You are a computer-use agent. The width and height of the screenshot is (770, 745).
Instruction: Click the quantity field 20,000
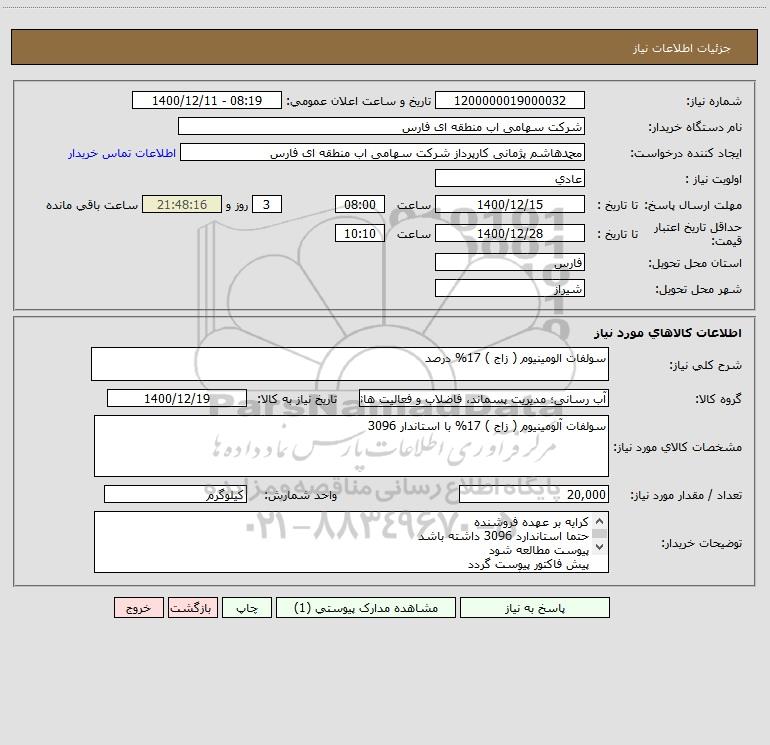pyautogui.click(x=534, y=495)
